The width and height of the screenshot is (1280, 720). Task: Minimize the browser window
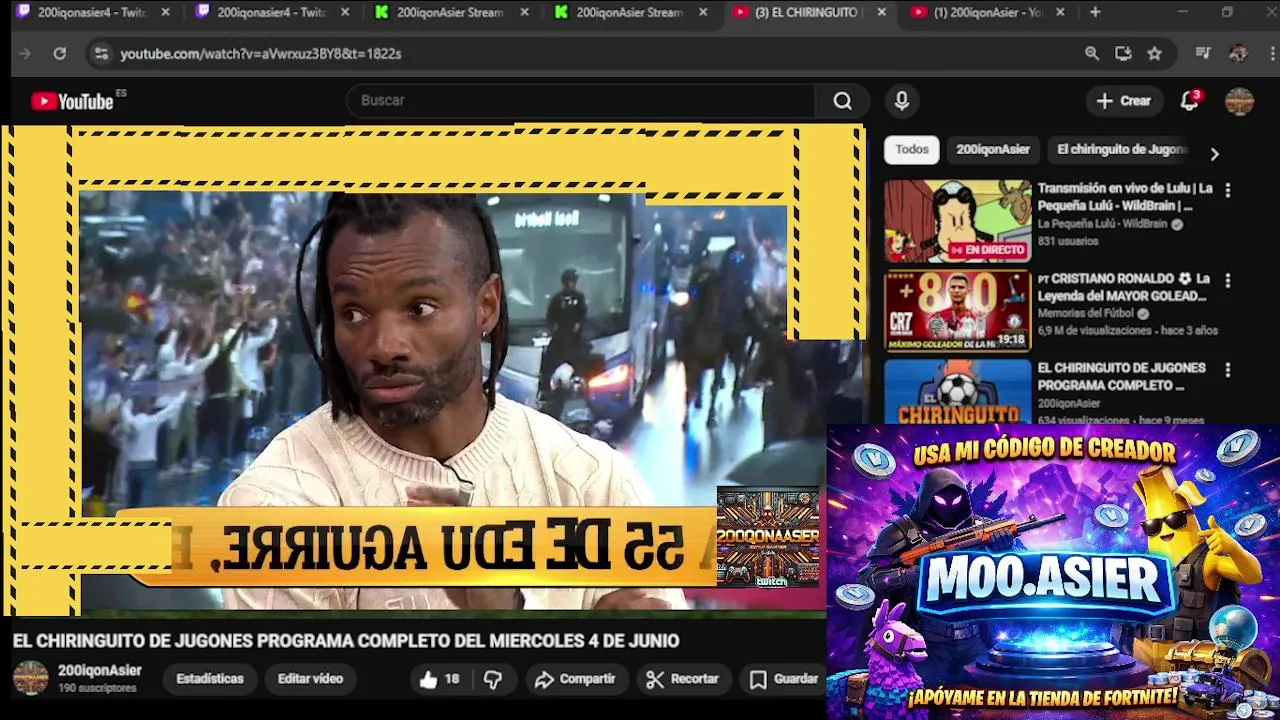[1182, 12]
